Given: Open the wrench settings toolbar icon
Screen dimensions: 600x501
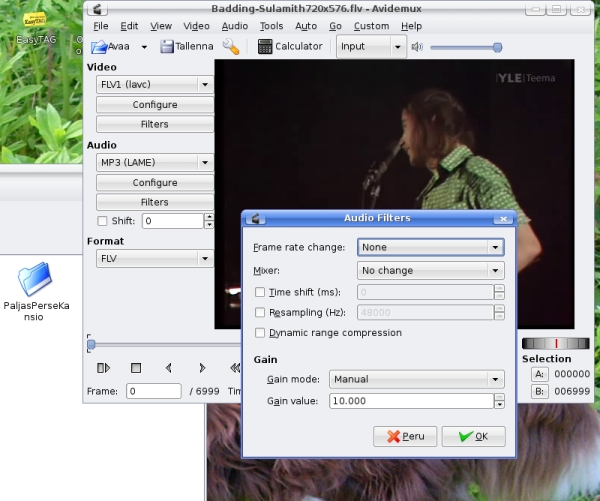Looking at the screenshot, I should click(x=230, y=47).
